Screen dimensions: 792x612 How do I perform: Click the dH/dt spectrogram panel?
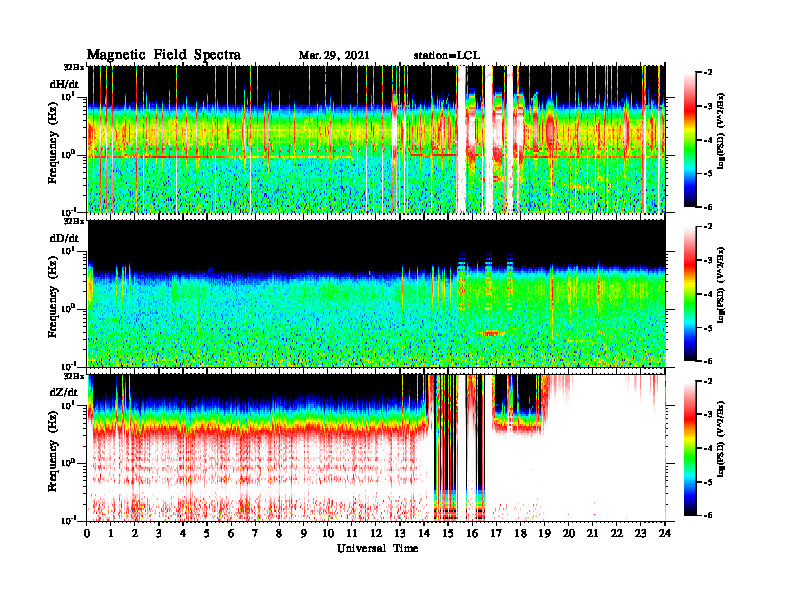pyautogui.click(x=376, y=139)
